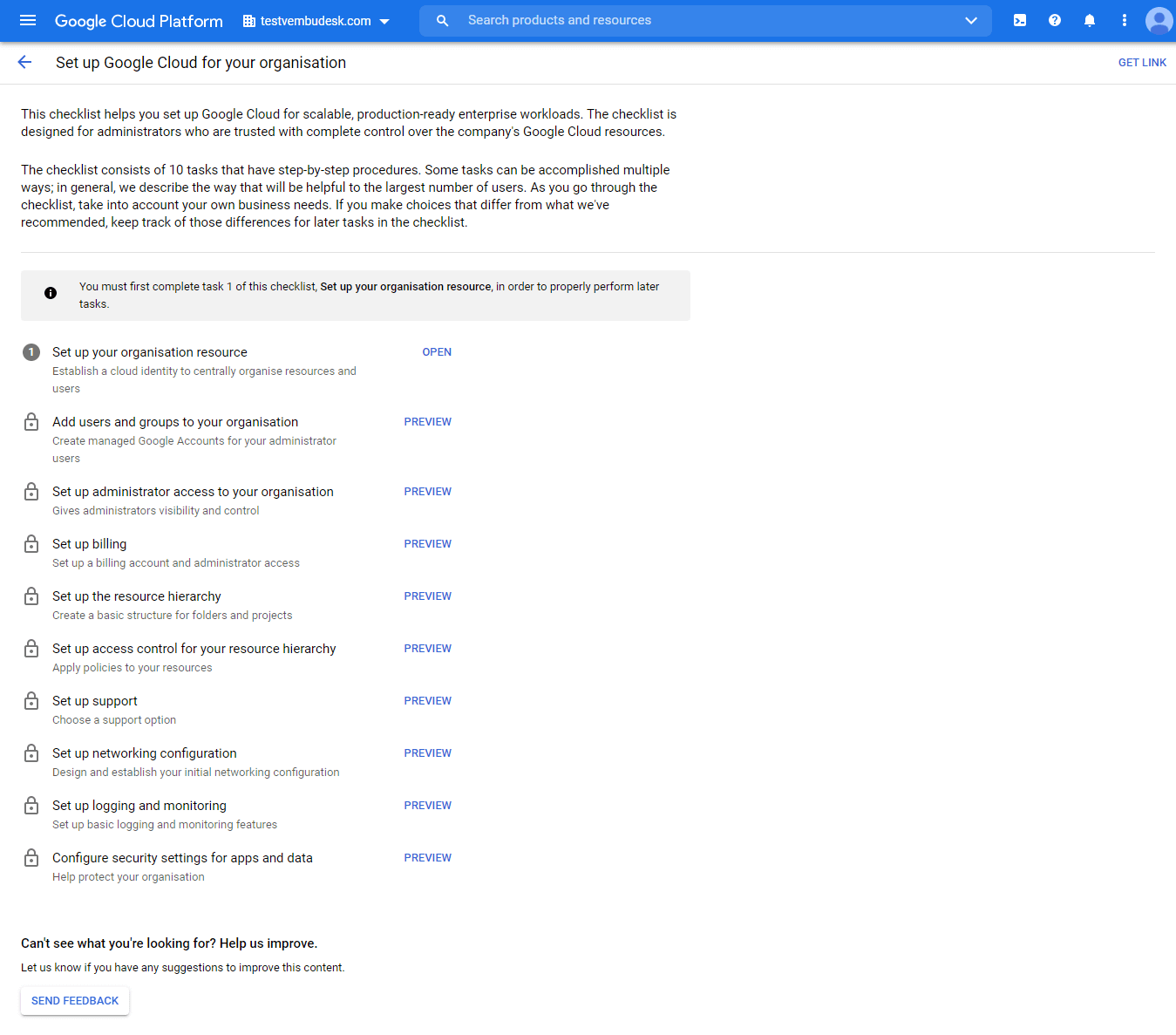Activate Cloud Shell icon
This screenshot has height=1035, width=1176.
click(x=1020, y=20)
